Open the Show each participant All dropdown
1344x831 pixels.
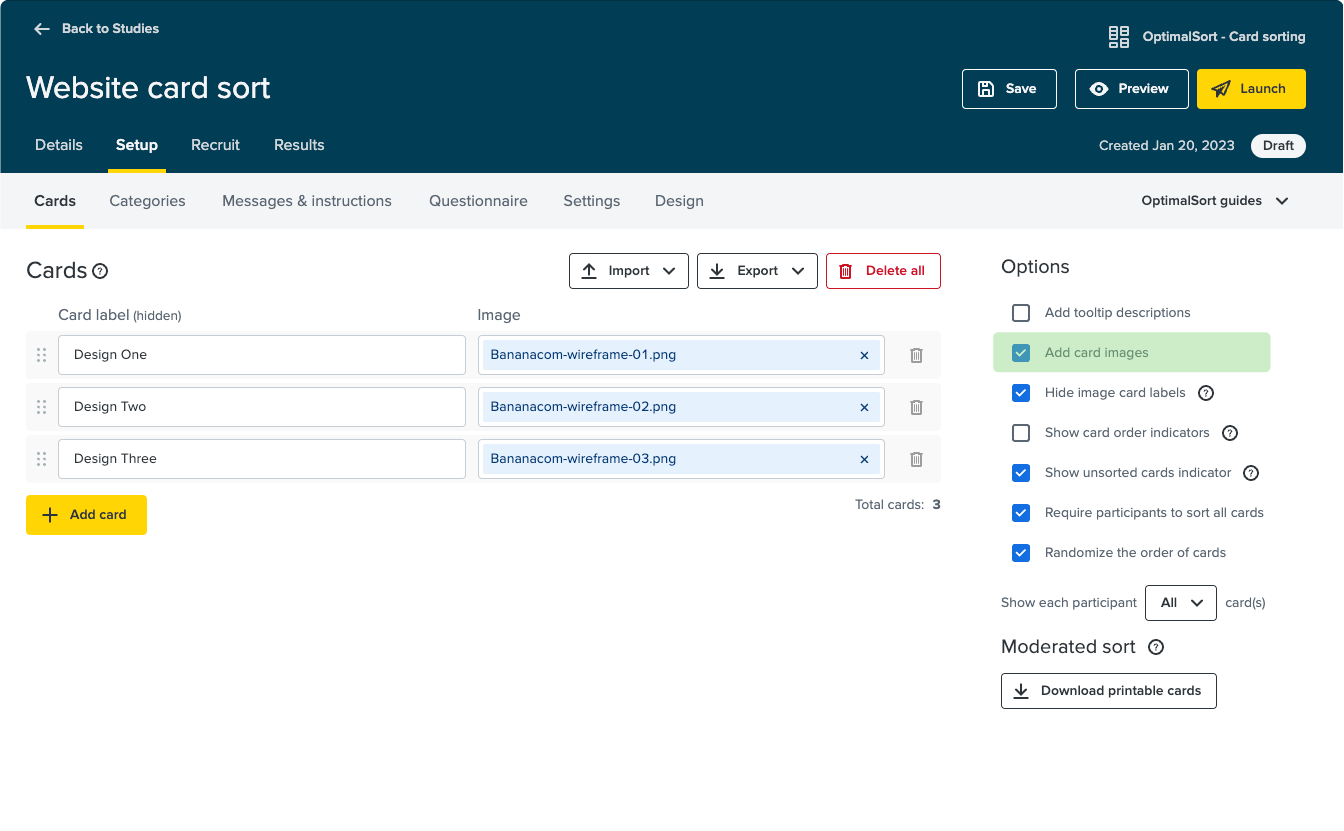pyautogui.click(x=1181, y=603)
